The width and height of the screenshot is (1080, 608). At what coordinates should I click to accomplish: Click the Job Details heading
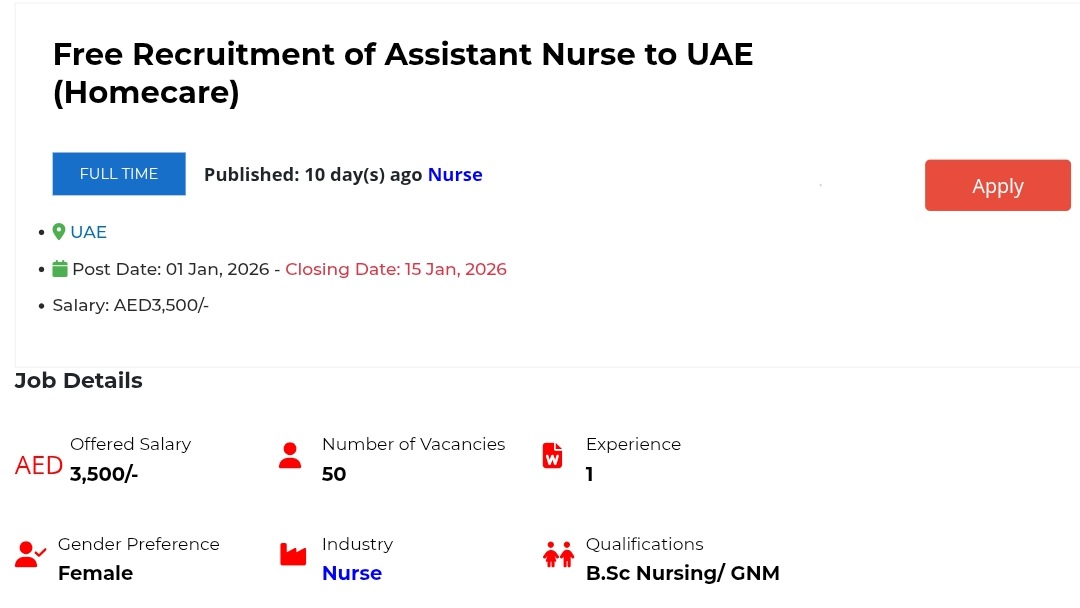point(78,381)
